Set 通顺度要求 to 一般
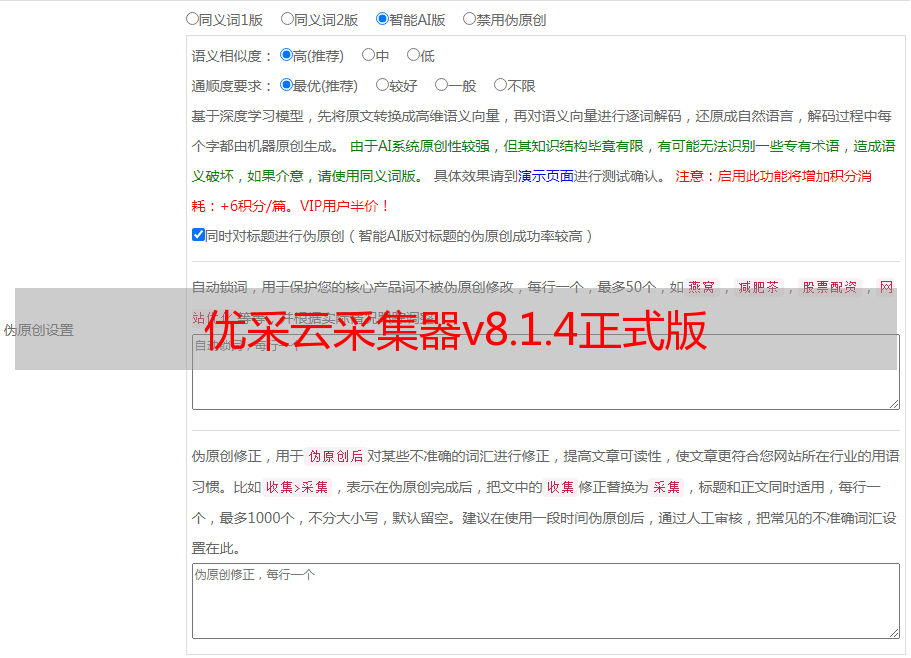The width and height of the screenshot is (911, 658). click(x=442, y=85)
